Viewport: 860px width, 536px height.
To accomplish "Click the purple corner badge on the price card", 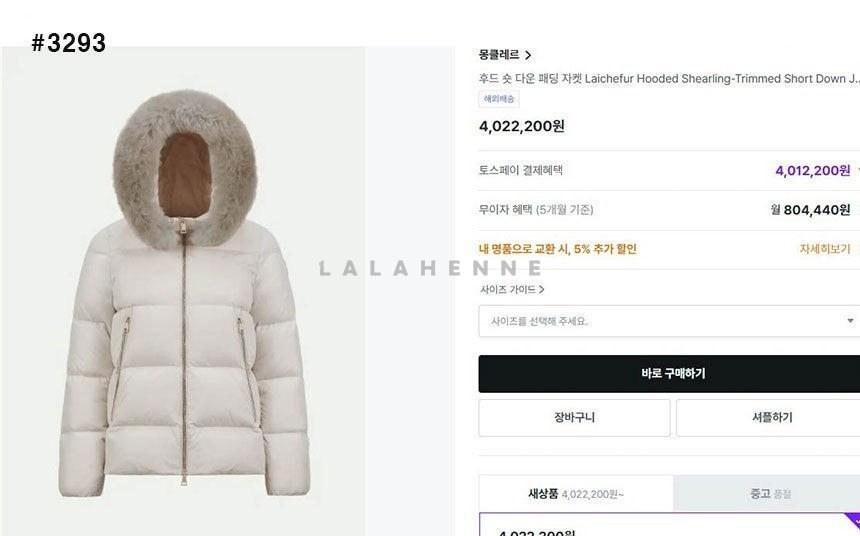I will (x=853, y=518).
